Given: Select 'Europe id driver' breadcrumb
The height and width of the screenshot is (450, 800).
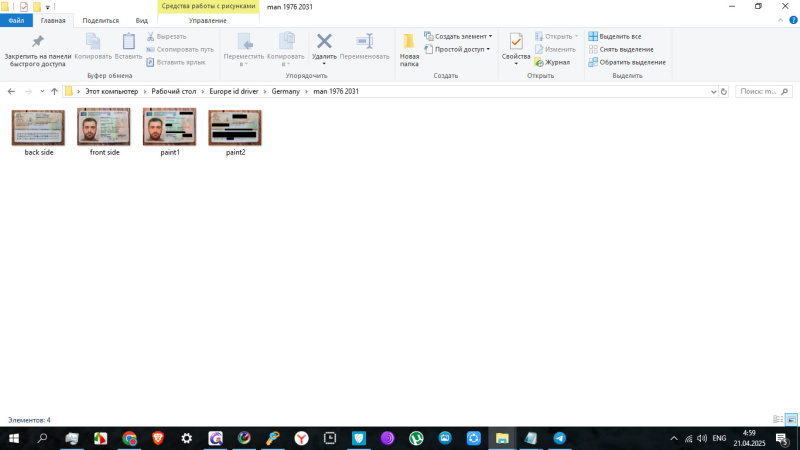Looking at the screenshot, I should tap(234, 91).
